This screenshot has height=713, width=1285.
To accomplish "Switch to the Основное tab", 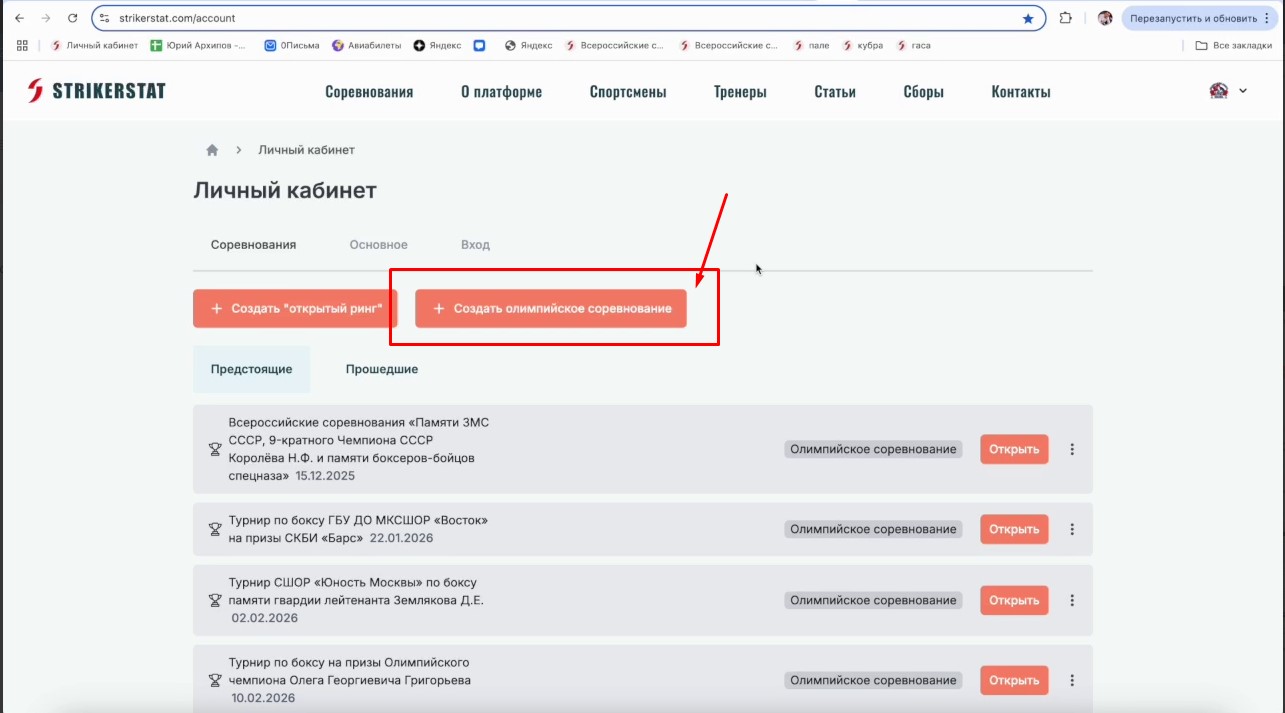I will coord(378,245).
